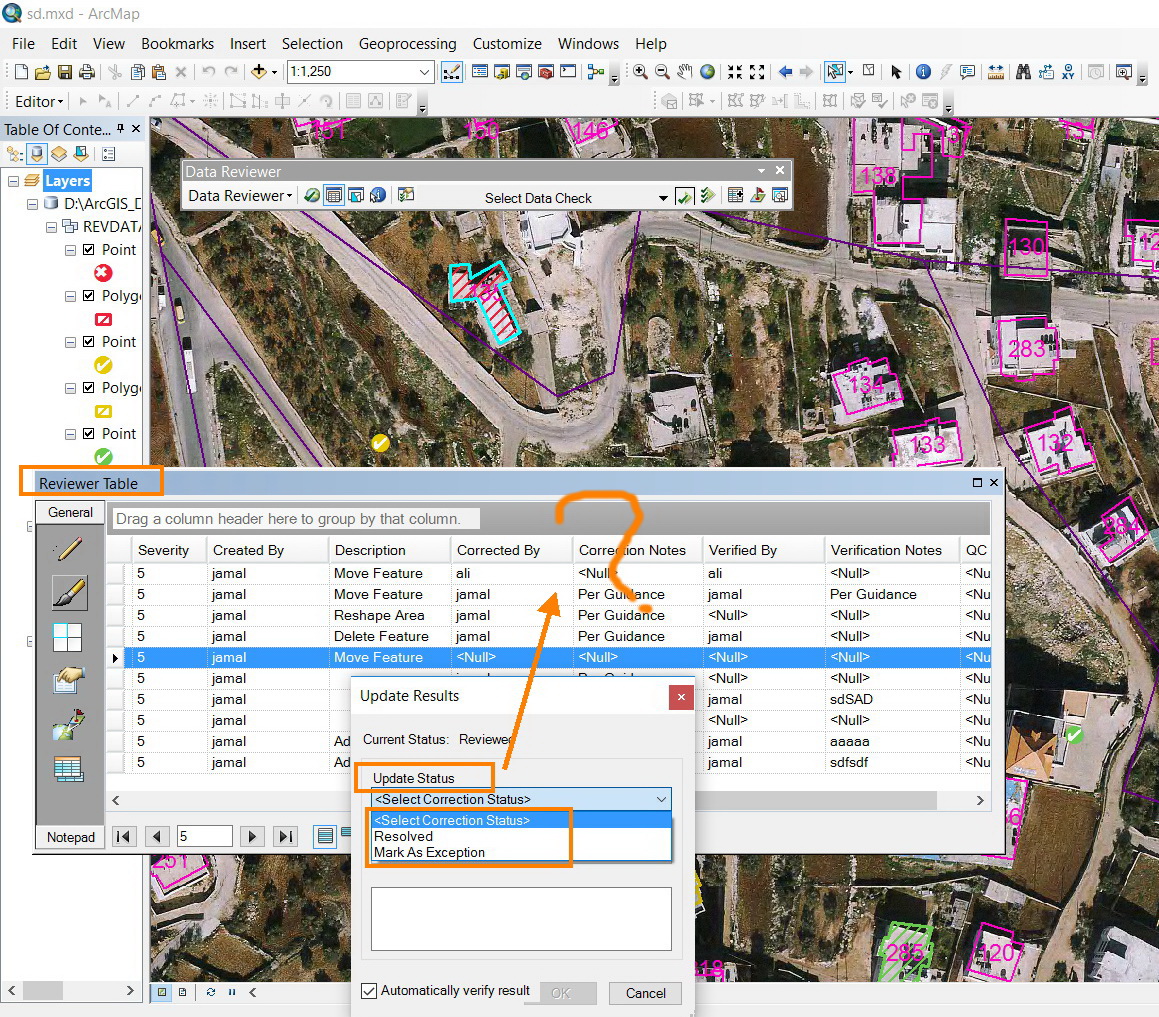The image size is (1159, 1017).
Task: Toggle the Automatically verify result checkbox
Action: tap(369, 991)
